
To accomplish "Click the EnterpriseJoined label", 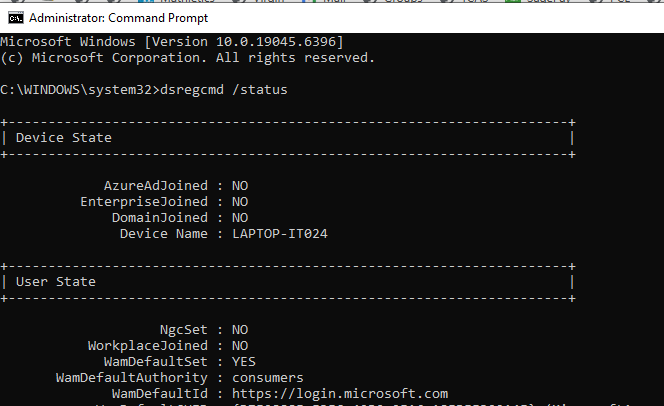I will click(144, 202).
